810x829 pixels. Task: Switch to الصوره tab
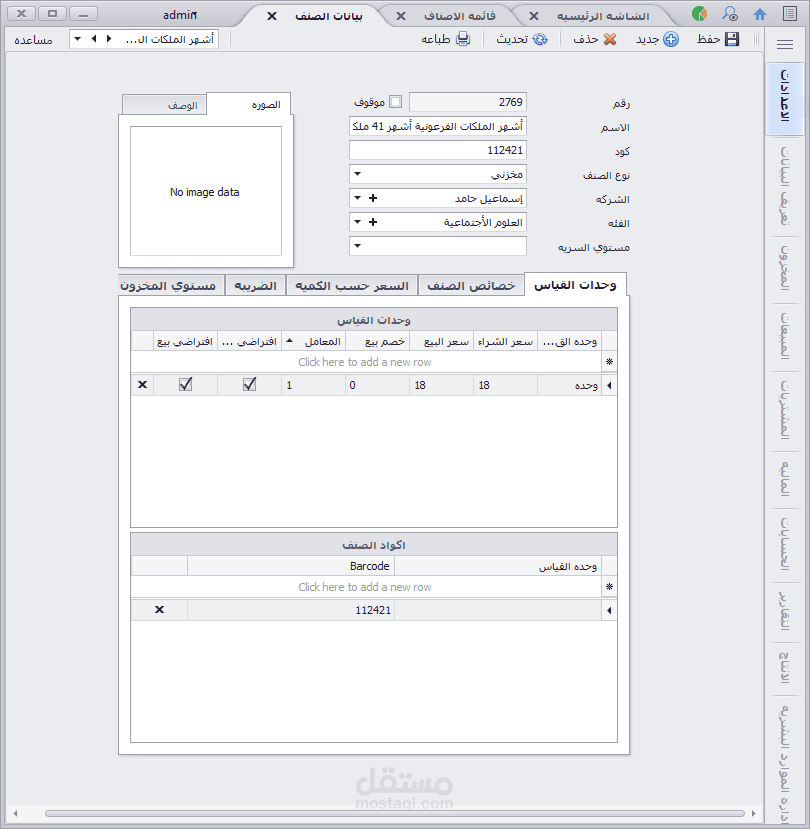(248, 104)
